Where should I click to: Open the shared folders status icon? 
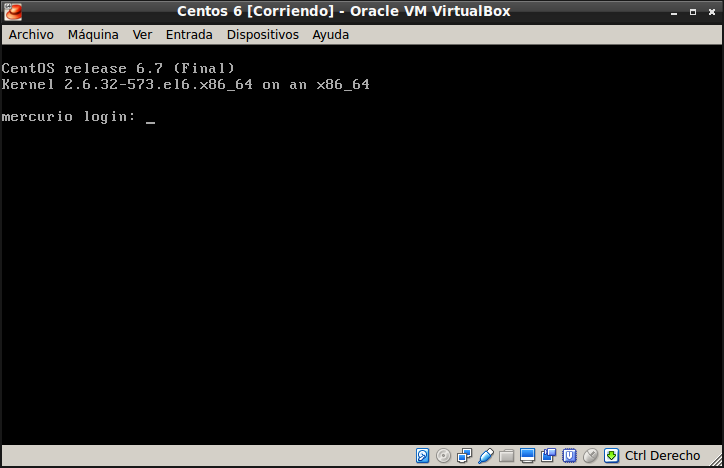(x=507, y=456)
